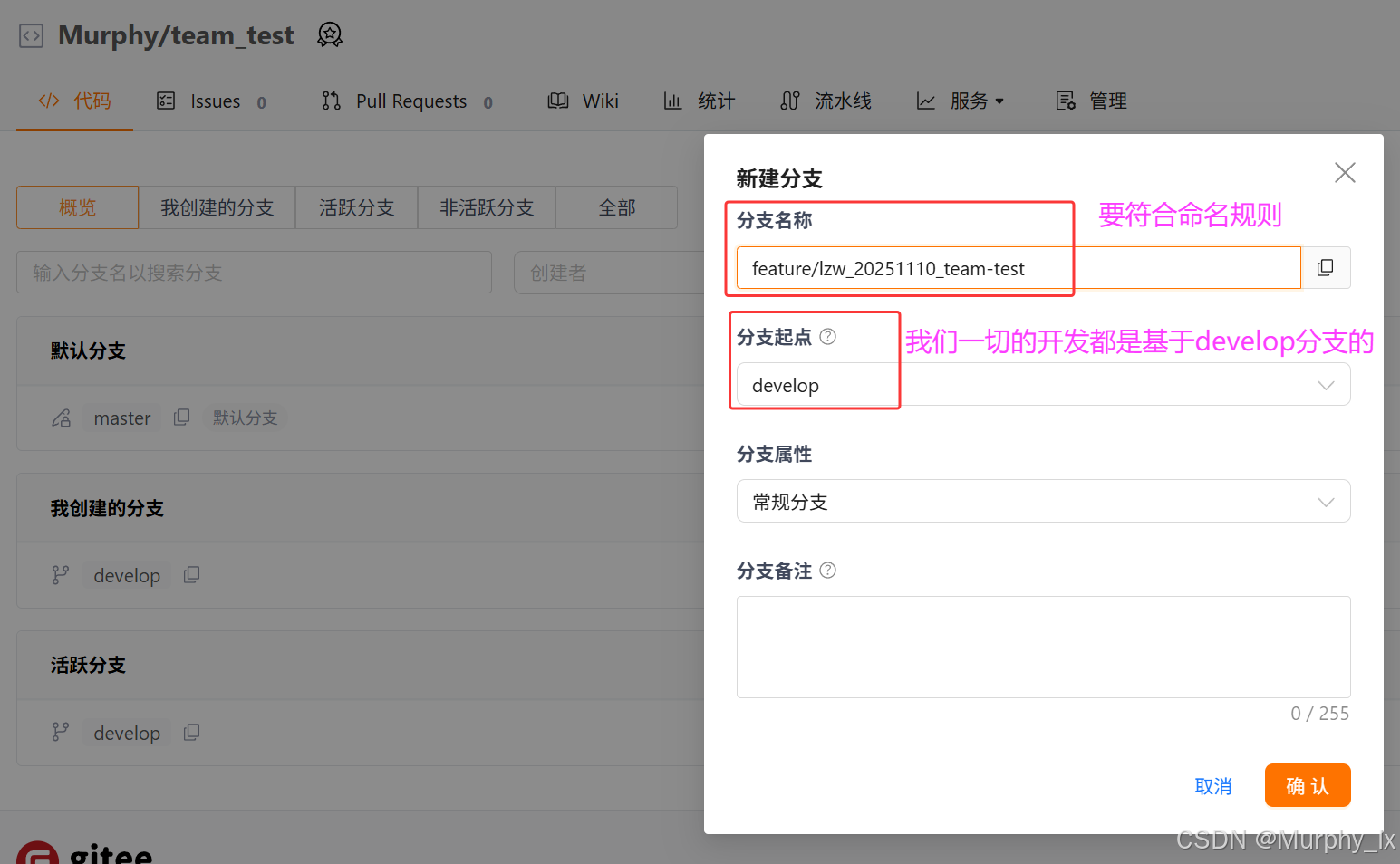Open the Issues tab
The height and width of the screenshot is (864, 1400).
[x=211, y=101]
